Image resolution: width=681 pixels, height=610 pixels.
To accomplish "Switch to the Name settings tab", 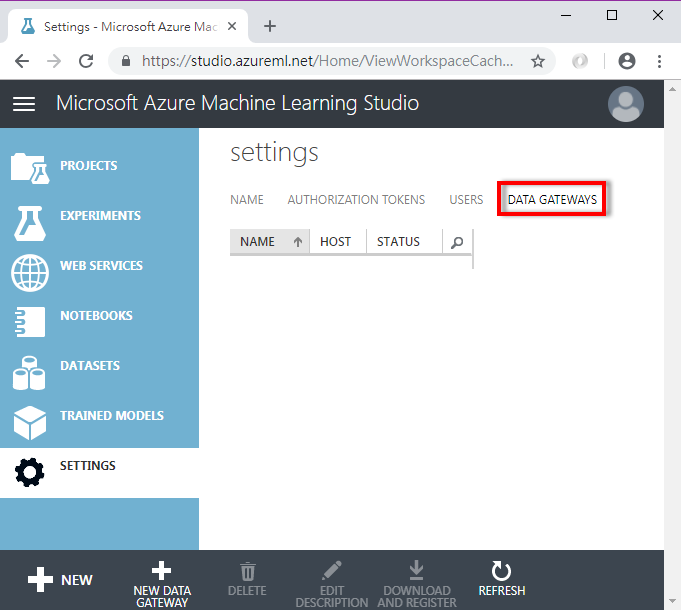I will 247,200.
